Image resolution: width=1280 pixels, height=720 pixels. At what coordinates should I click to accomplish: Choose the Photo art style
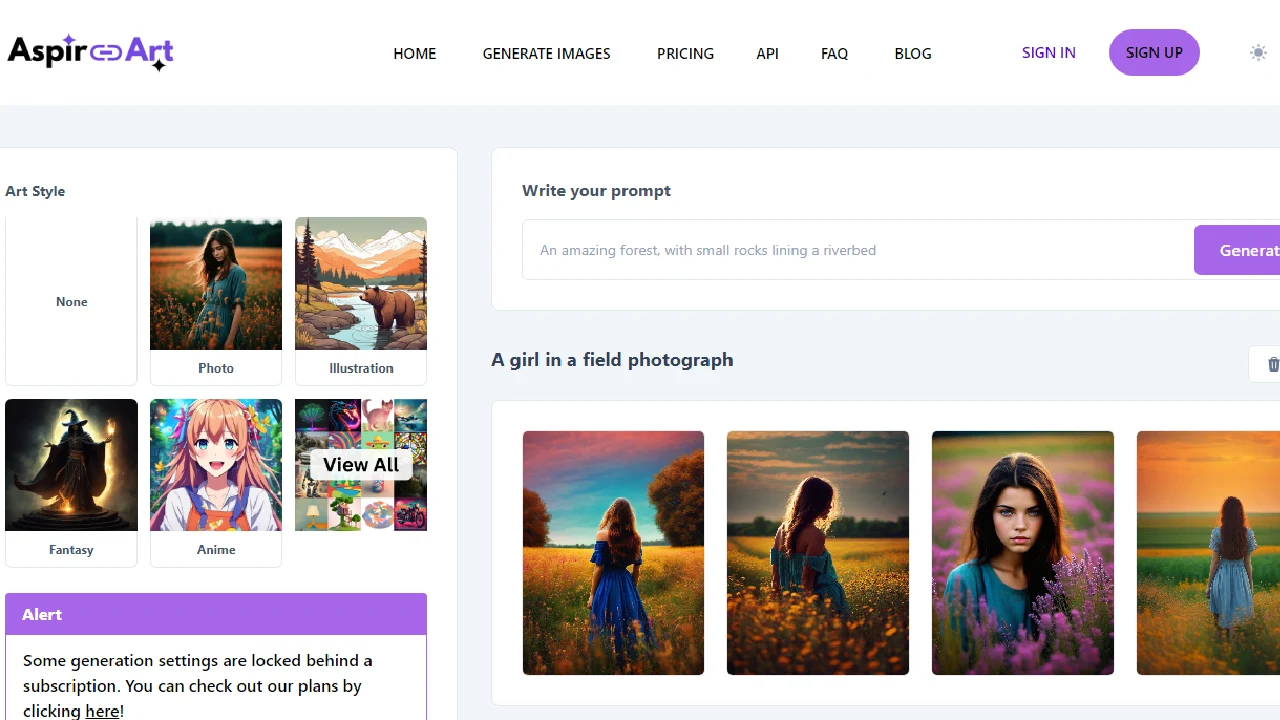point(216,301)
